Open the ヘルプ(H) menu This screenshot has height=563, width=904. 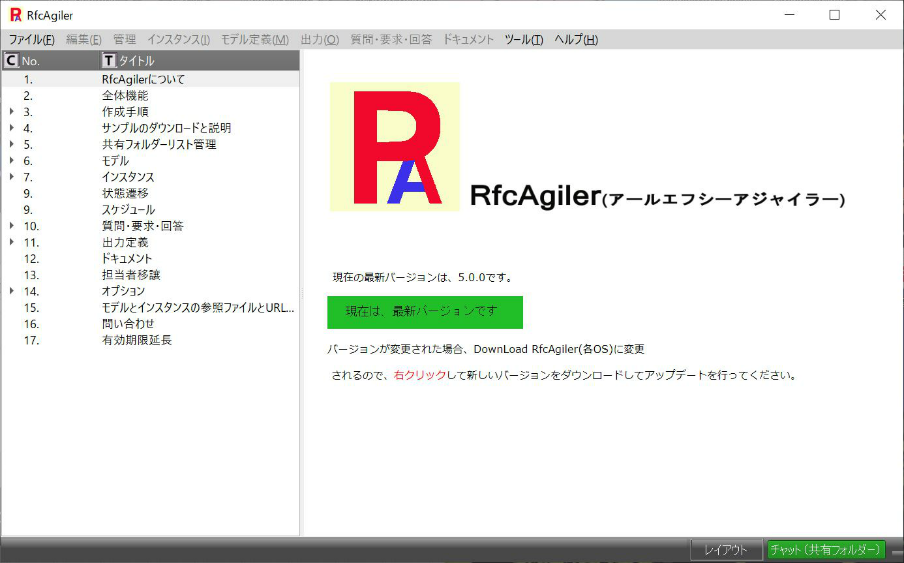(x=576, y=39)
